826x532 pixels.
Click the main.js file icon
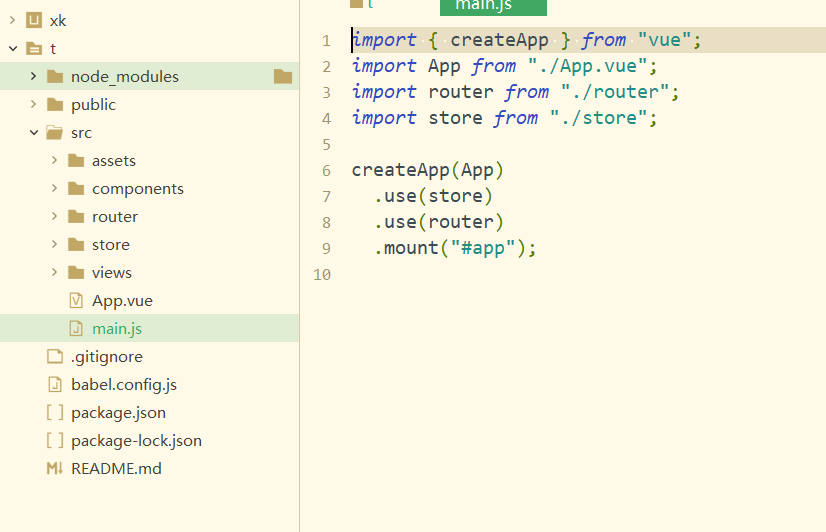point(76,328)
